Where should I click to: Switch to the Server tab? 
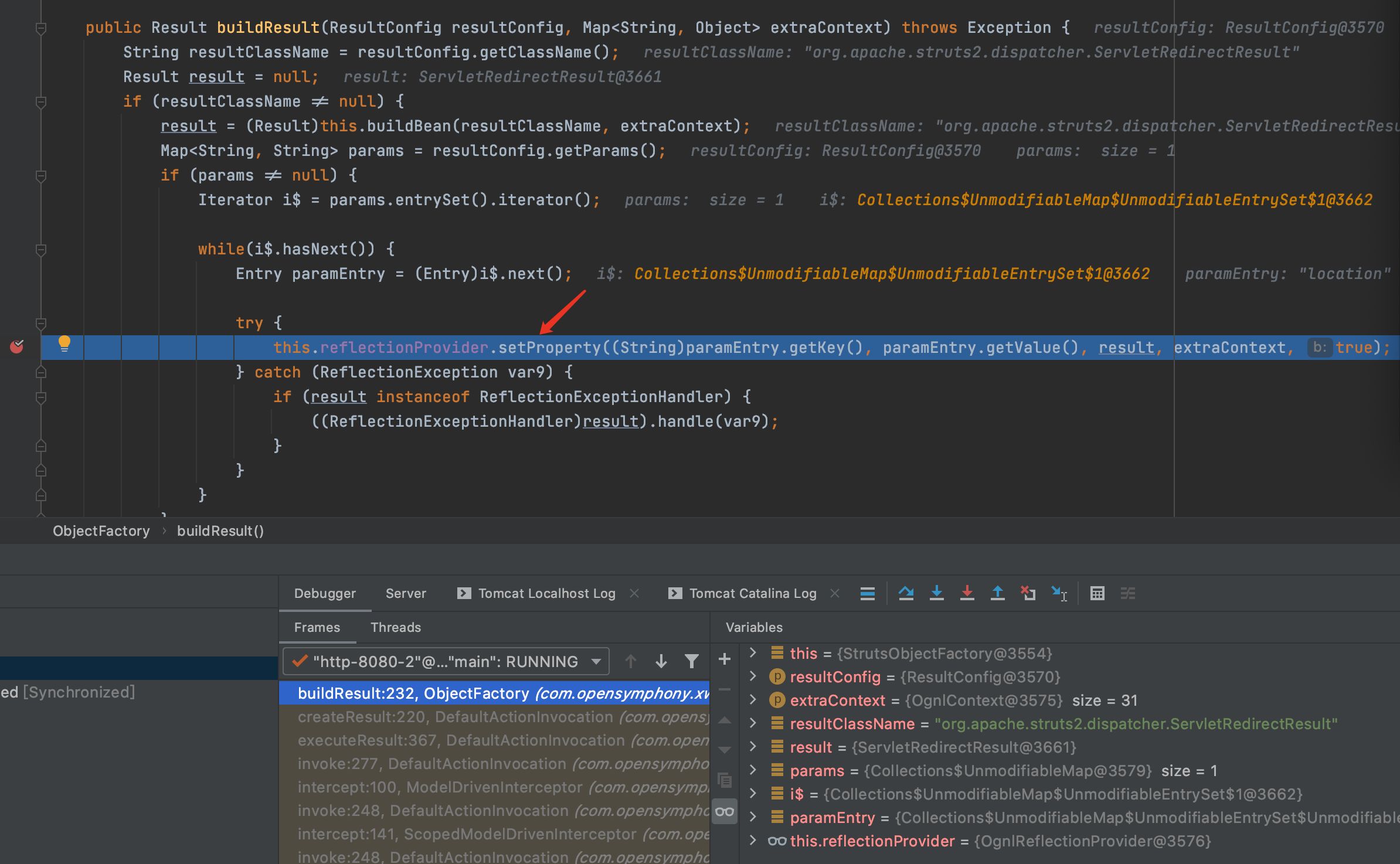point(406,593)
